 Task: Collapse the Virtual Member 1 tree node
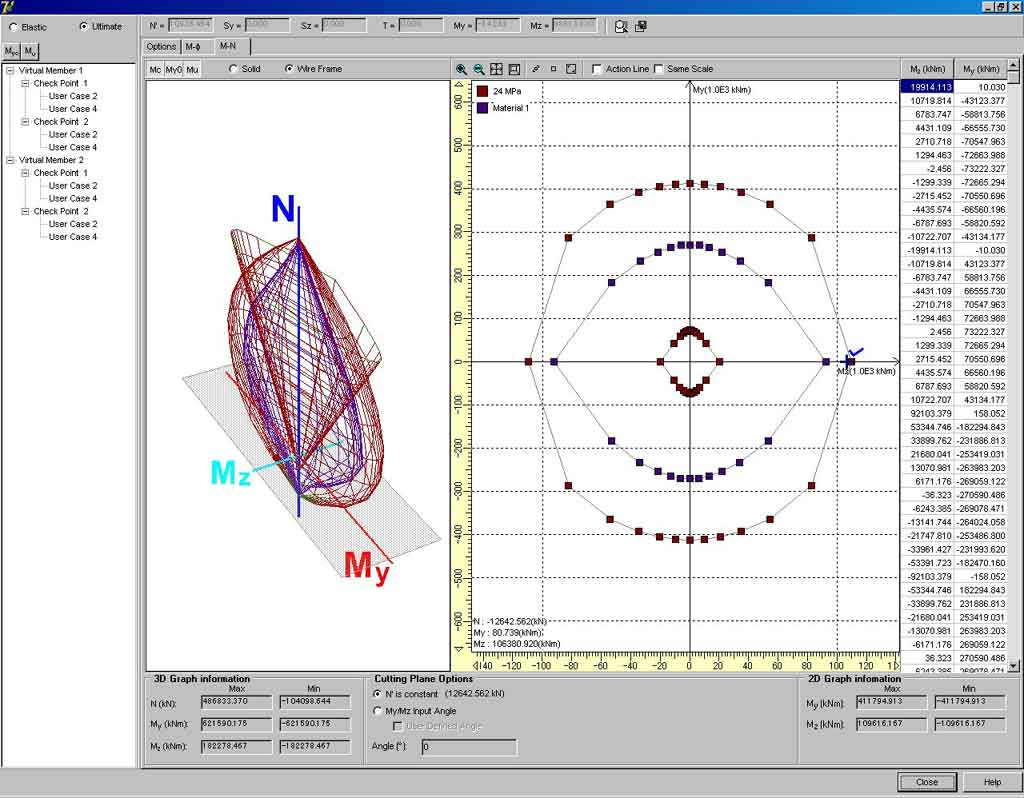[11, 71]
